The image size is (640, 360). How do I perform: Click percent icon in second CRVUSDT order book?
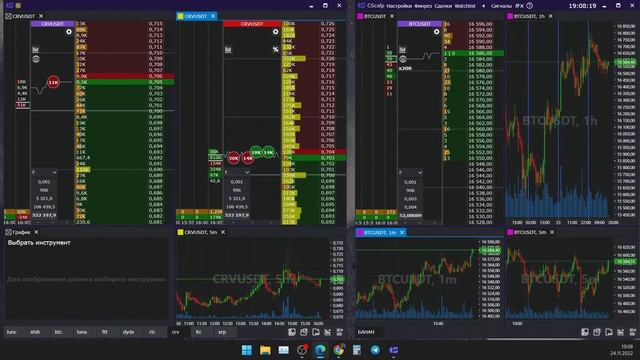tap(276, 50)
